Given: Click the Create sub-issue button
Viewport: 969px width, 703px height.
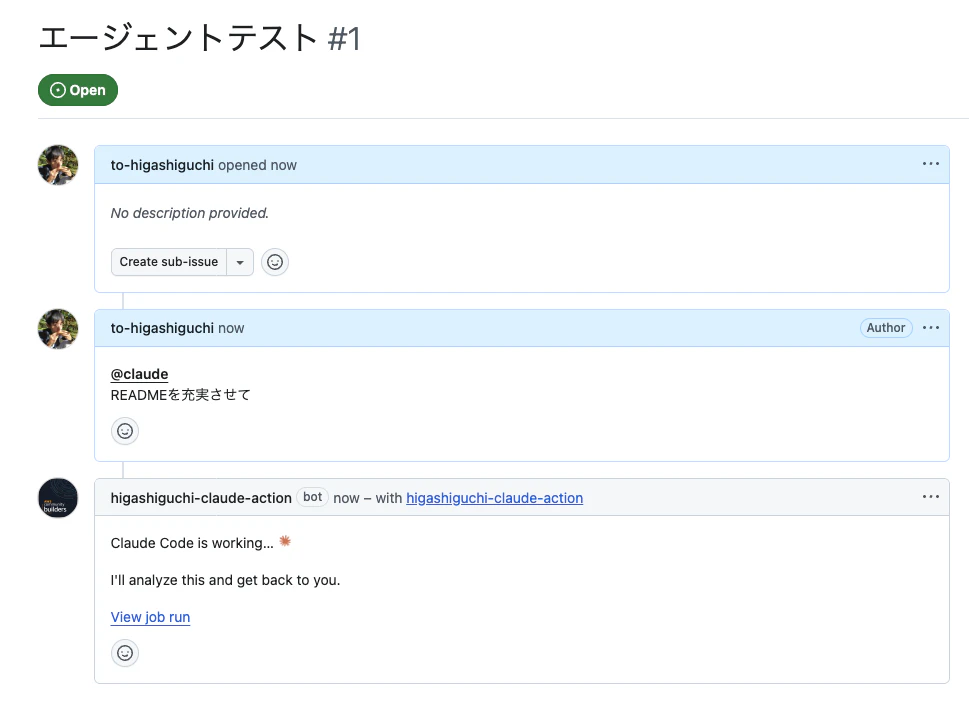Looking at the screenshot, I should pos(168,261).
